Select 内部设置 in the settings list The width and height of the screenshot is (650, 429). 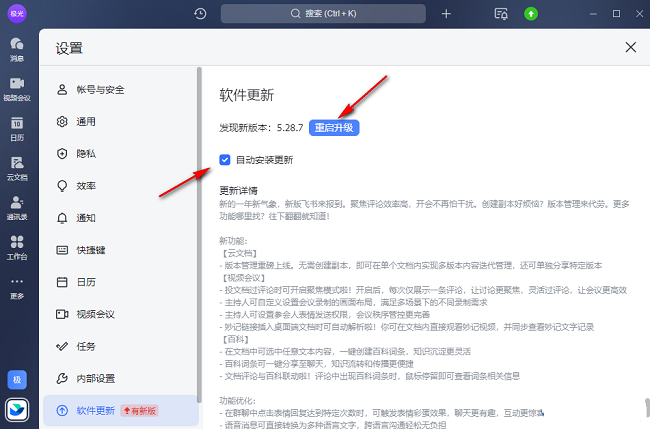pos(96,377)
